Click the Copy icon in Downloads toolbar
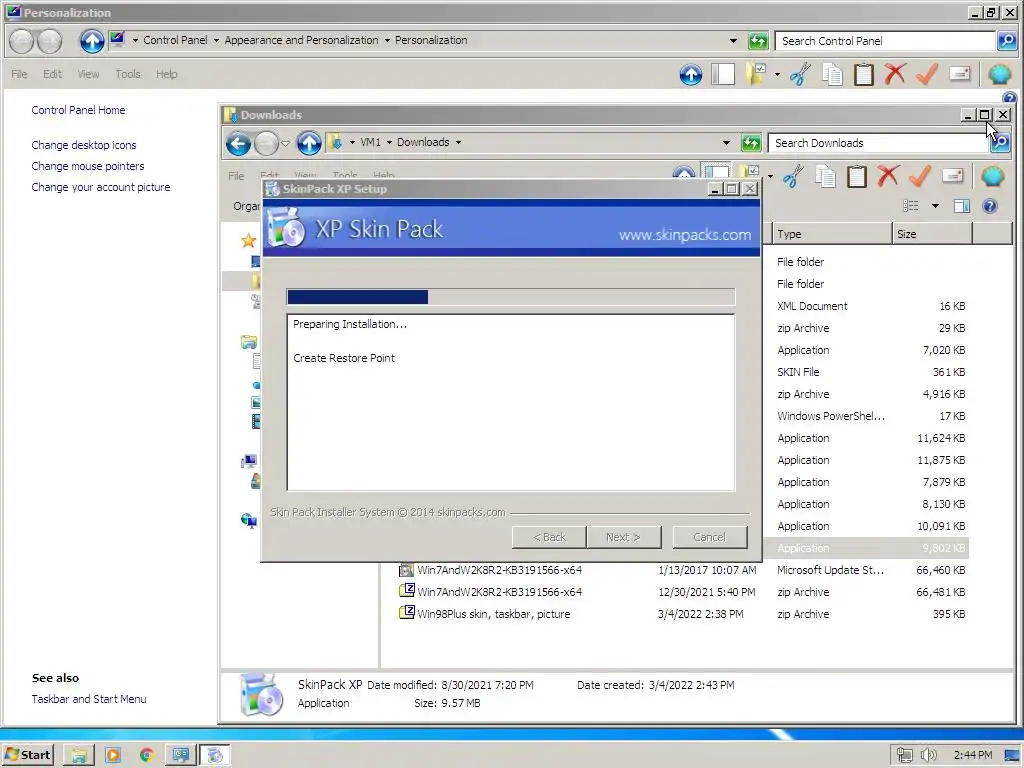 825,176
